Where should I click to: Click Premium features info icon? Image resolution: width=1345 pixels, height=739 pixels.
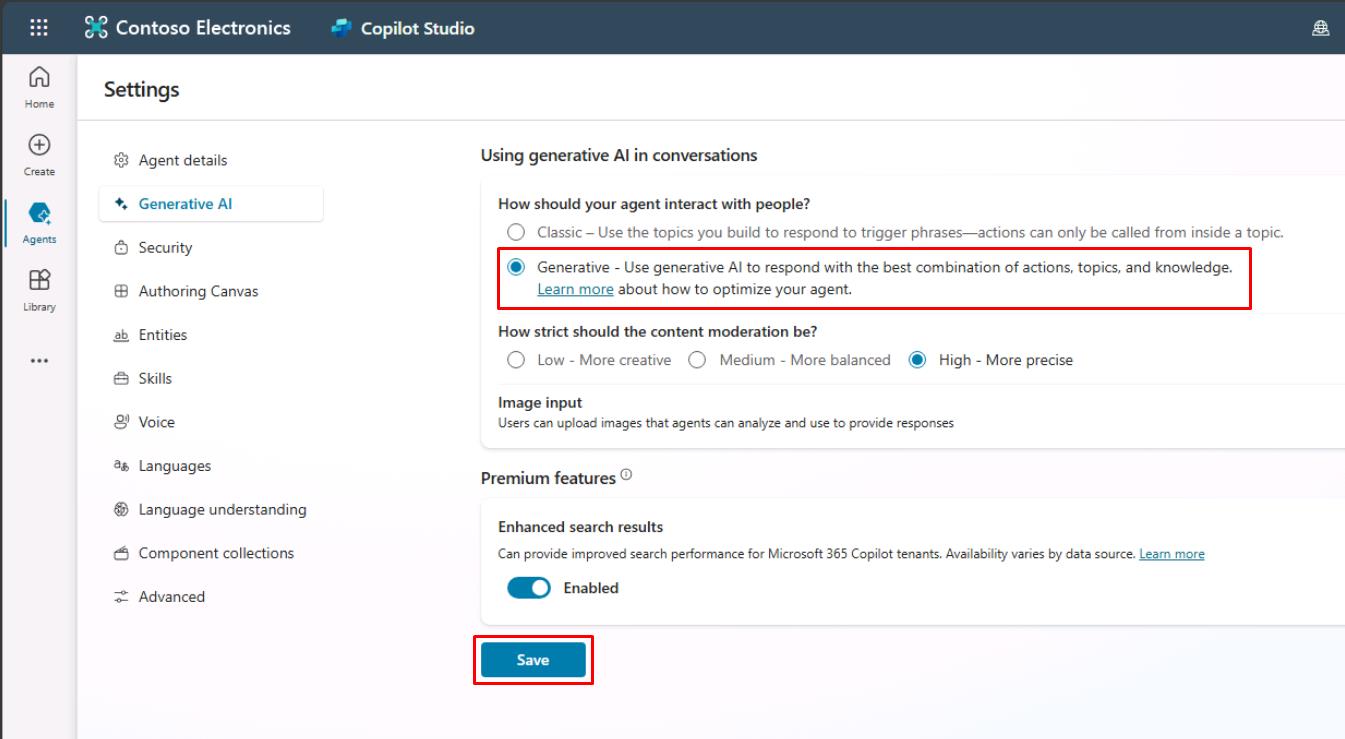tap(626, 475)
